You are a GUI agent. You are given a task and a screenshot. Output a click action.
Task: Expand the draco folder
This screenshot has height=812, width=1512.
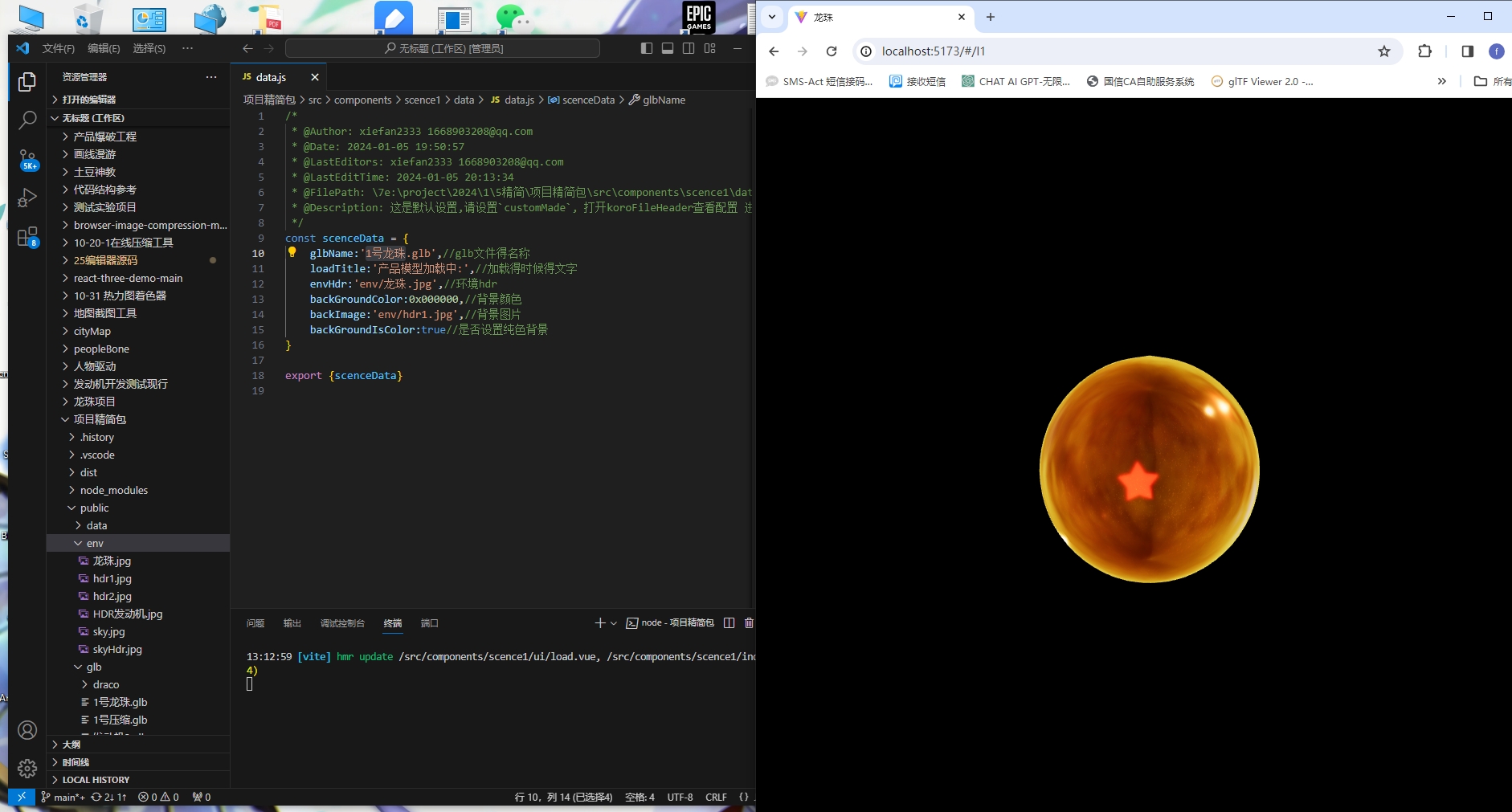tap(138, 684)
